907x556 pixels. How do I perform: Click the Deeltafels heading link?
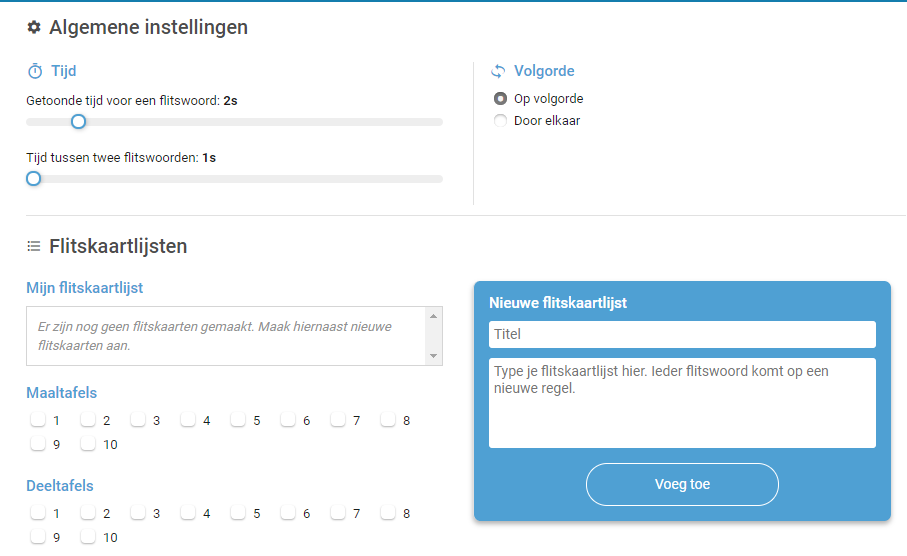point(60,486)
